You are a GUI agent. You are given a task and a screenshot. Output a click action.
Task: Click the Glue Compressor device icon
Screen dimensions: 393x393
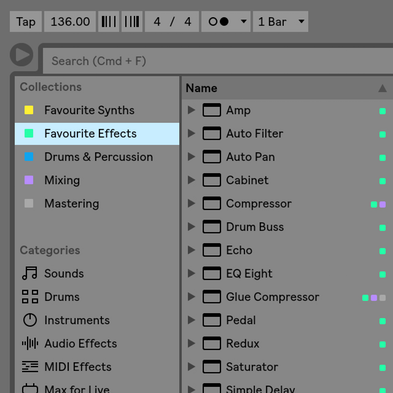coord(212,297)
